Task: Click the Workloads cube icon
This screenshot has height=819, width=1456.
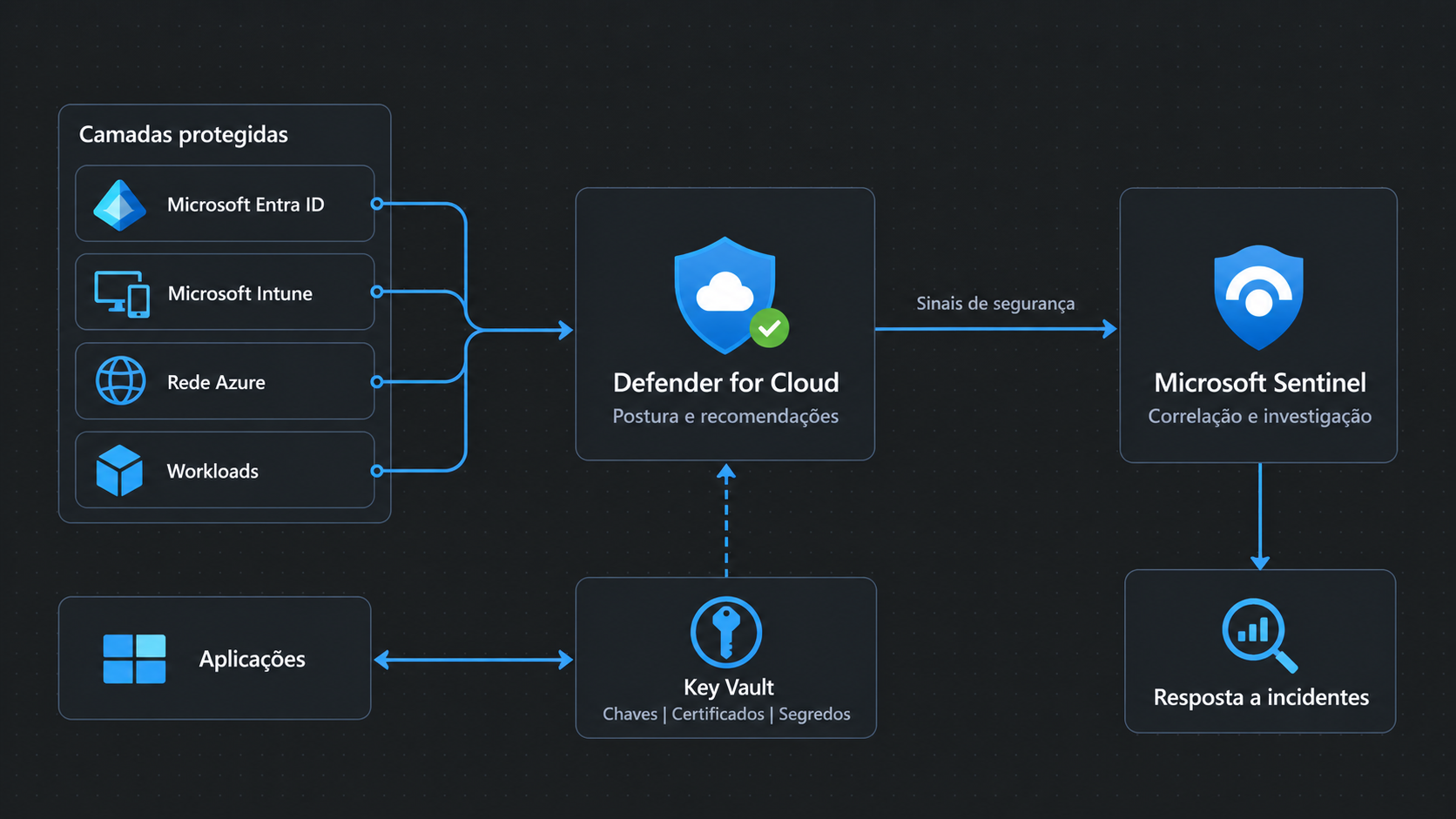Action: tap(119, 471)
